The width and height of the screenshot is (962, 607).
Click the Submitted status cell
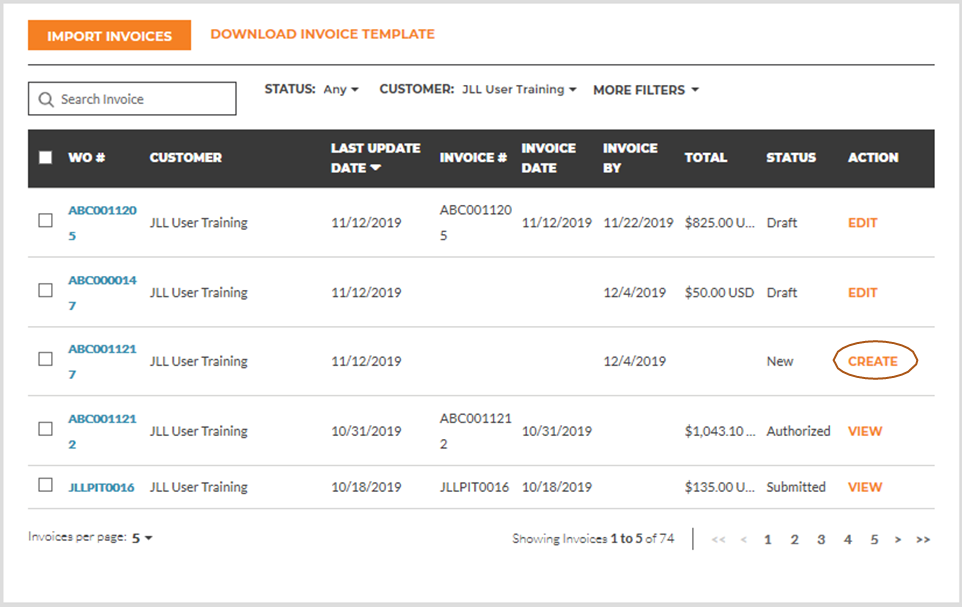coord(796,487)
